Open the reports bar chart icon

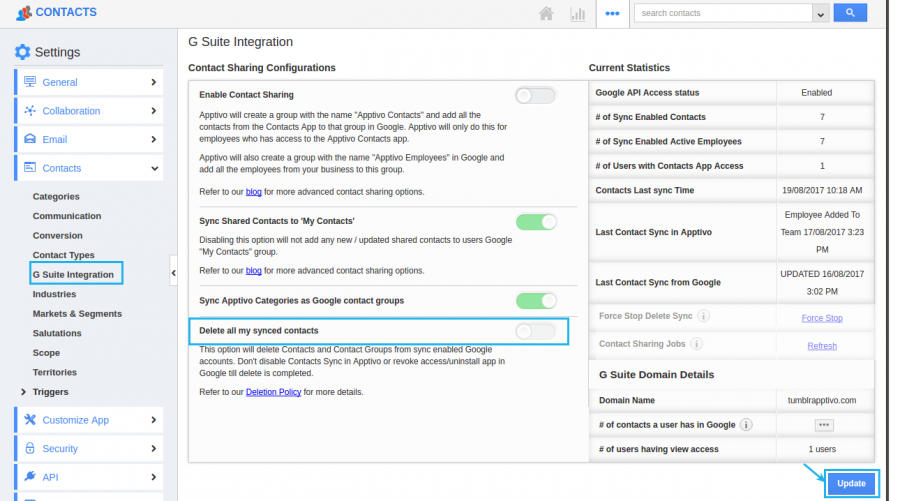[577, 14]
